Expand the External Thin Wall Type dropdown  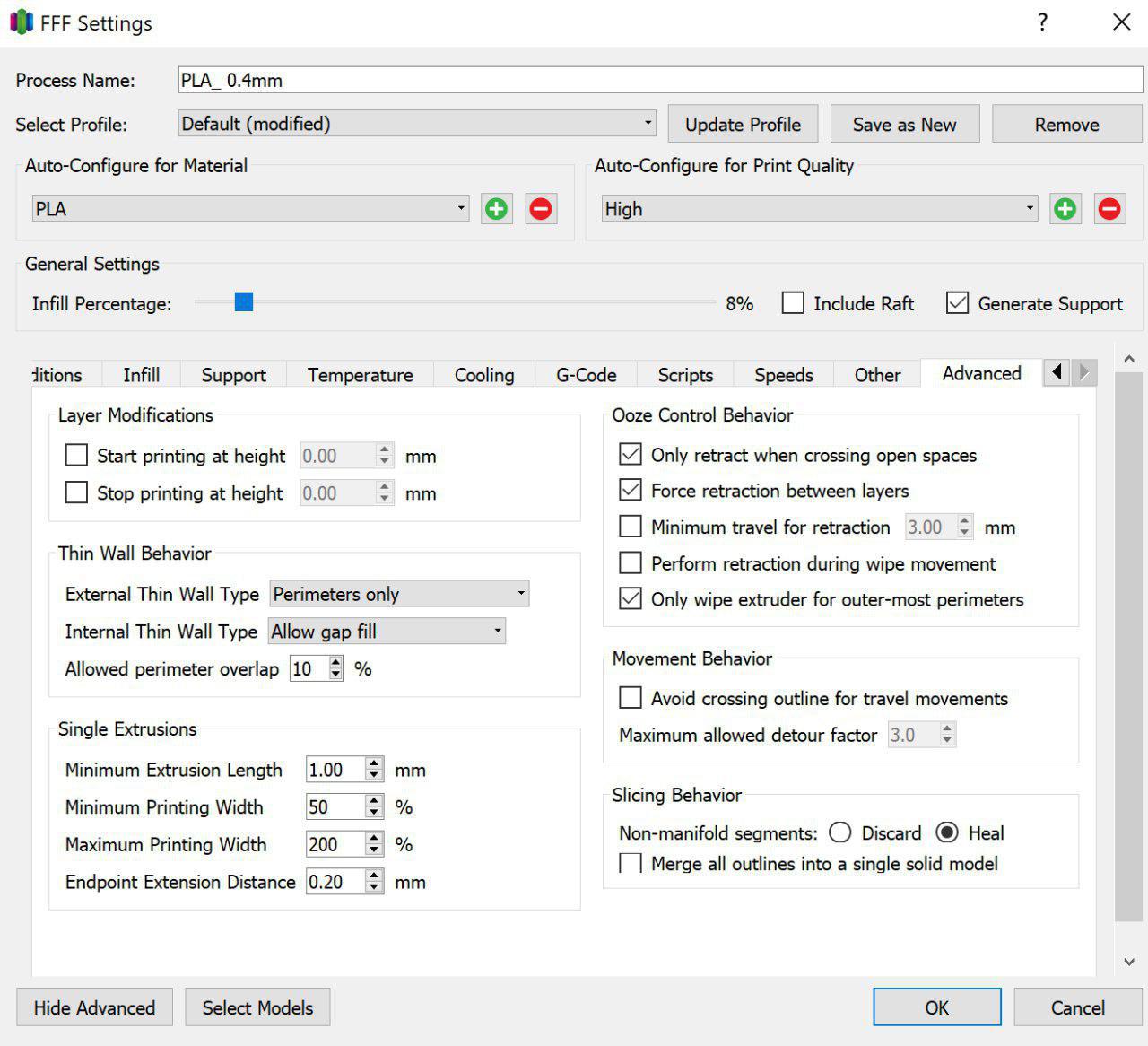point(399,594)
